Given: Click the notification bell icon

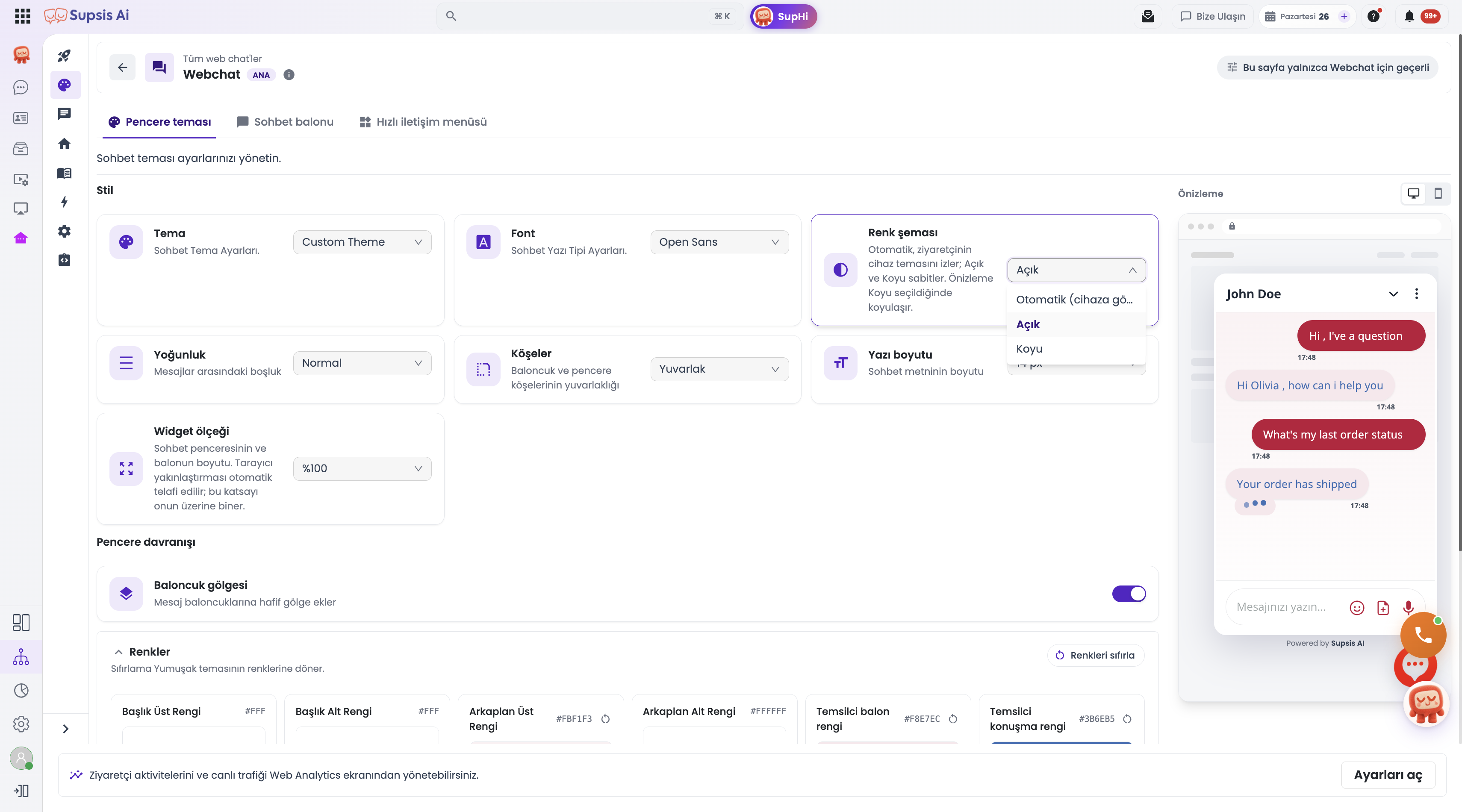Looking at the screenshot, I should [x=1409, y=17].
